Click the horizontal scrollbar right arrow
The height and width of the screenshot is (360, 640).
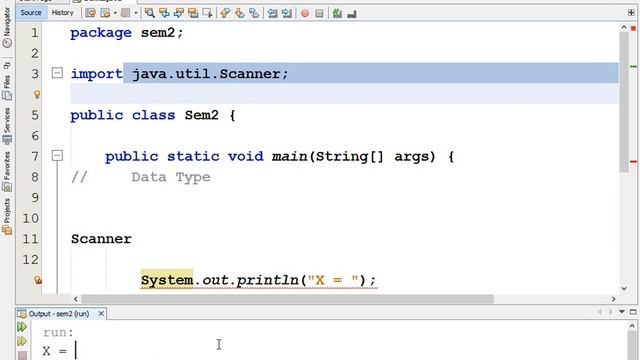[x=613, y=299]
